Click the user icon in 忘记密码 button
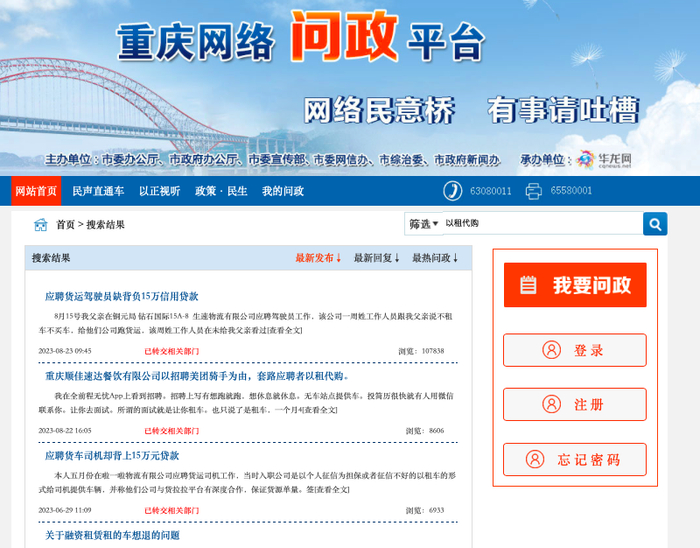Image resolution: width=700 pixels, height=548 pixels. (x=535, y=459)
